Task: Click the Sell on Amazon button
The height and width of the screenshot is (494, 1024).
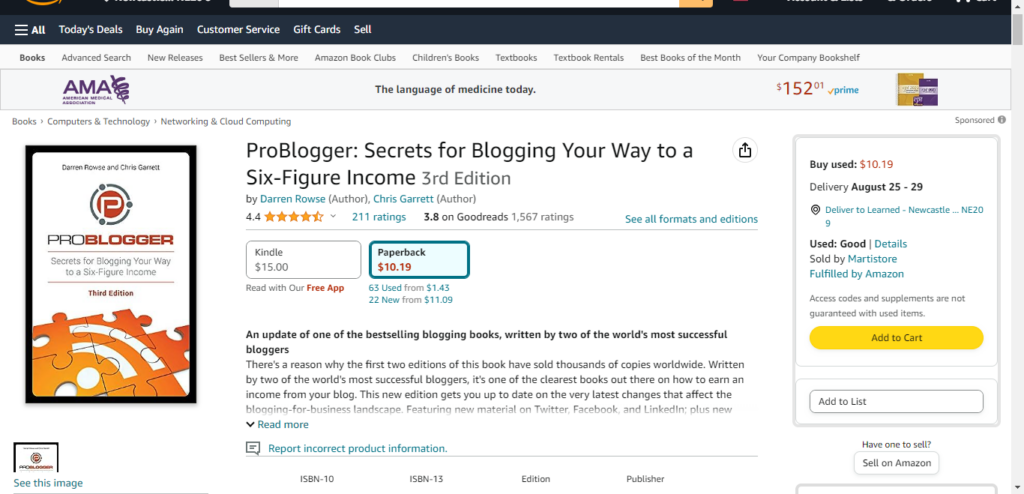Action: click(896, 463)
